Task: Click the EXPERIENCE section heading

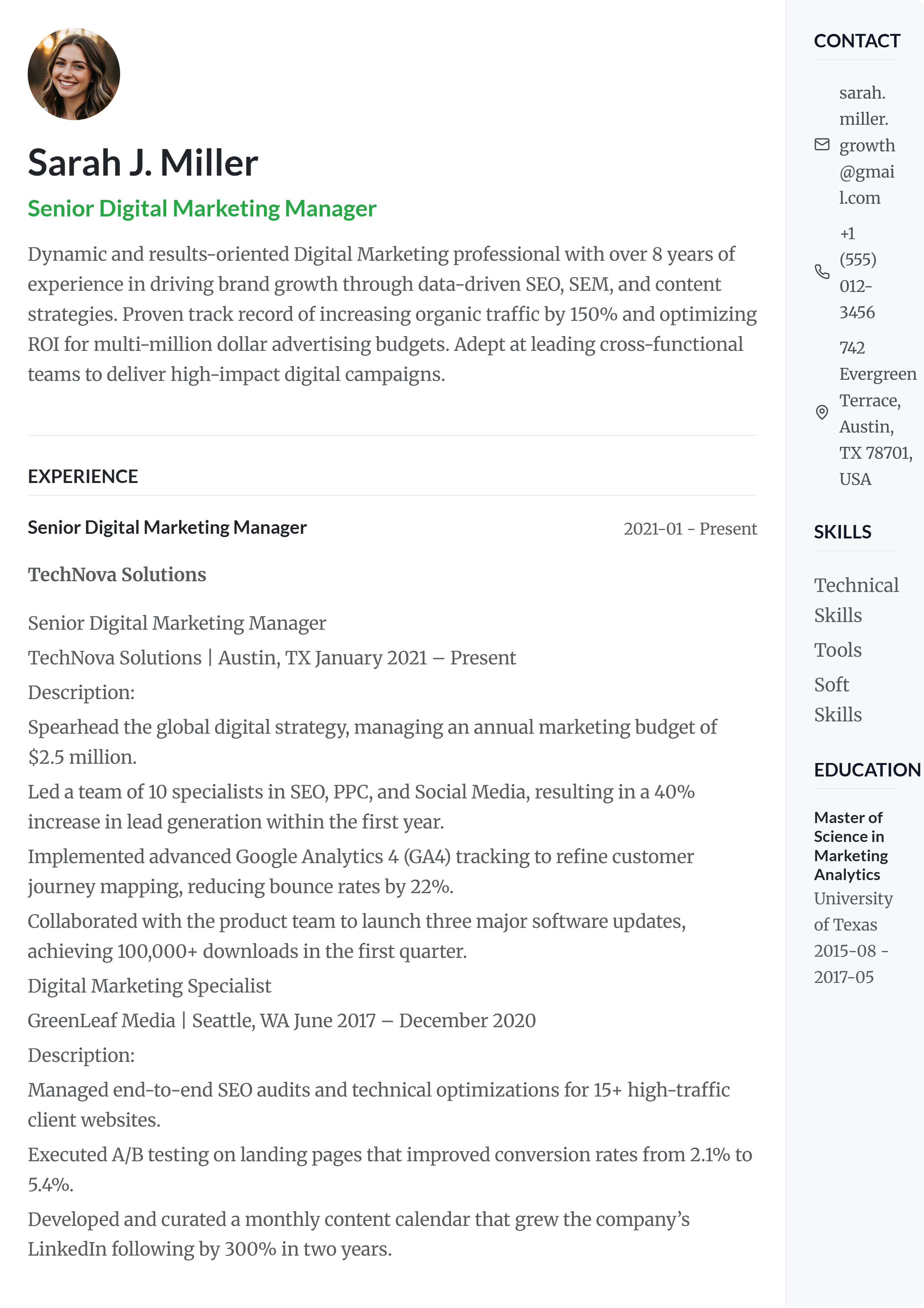Action: point(83,476)
